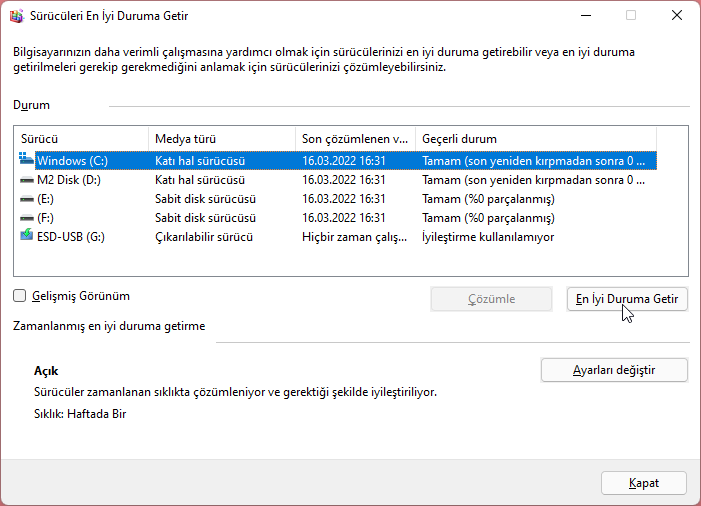Screen dimensions: 701x506
Task: Click the Windows (C:) drive icon
Action: pyautogui.click(x=26, y=159)
